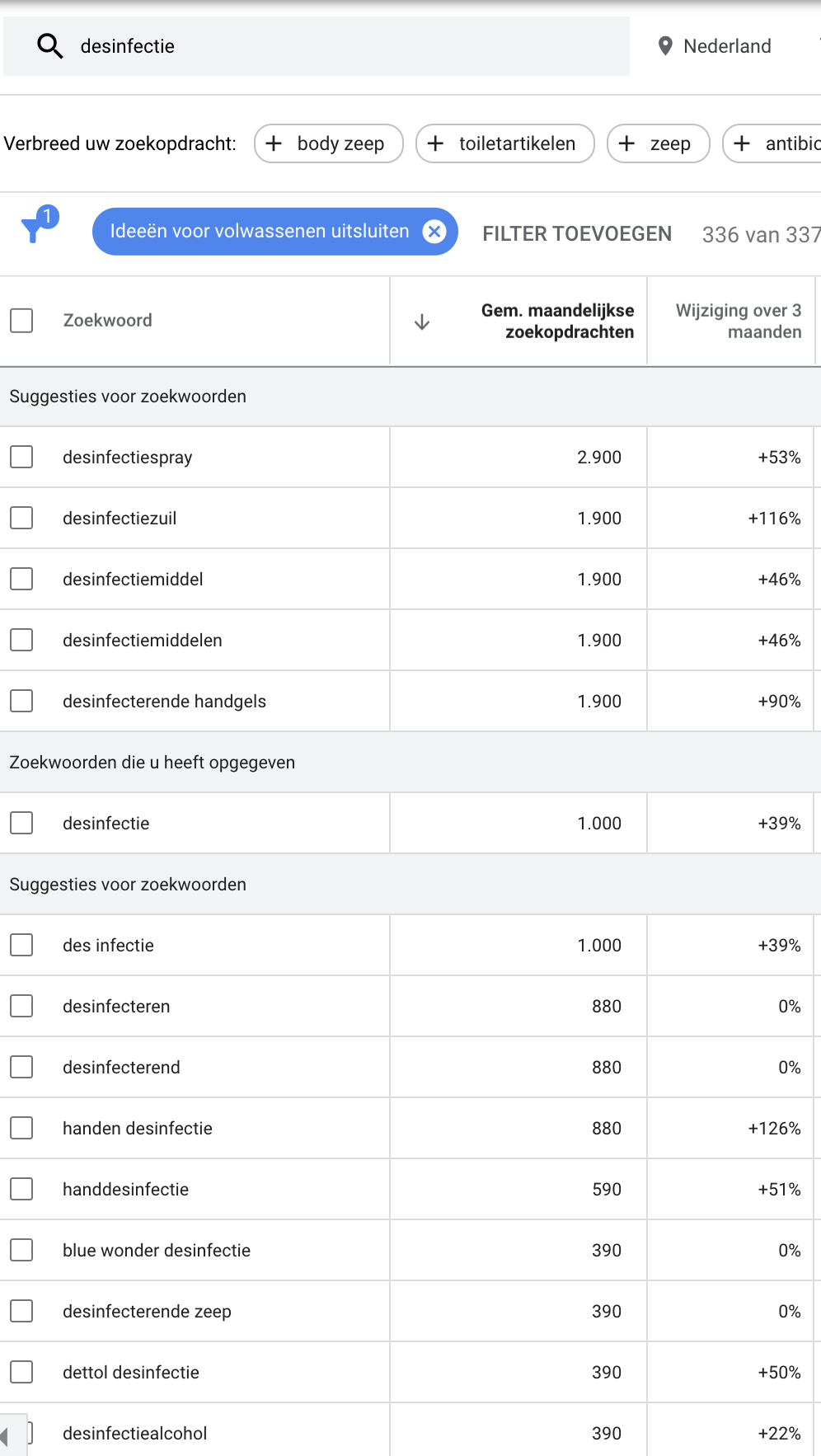This screenshot has height=1456, width=821.
Task: Select the desinfectiezuil checkbox
Action: pos(21,518)
